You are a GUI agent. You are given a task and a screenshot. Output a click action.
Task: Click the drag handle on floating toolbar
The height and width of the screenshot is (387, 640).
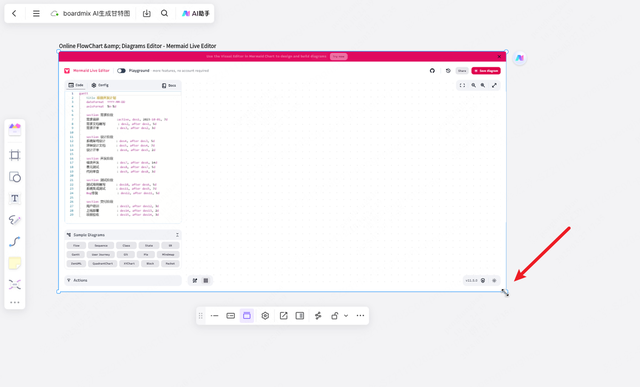pos(200,316)
